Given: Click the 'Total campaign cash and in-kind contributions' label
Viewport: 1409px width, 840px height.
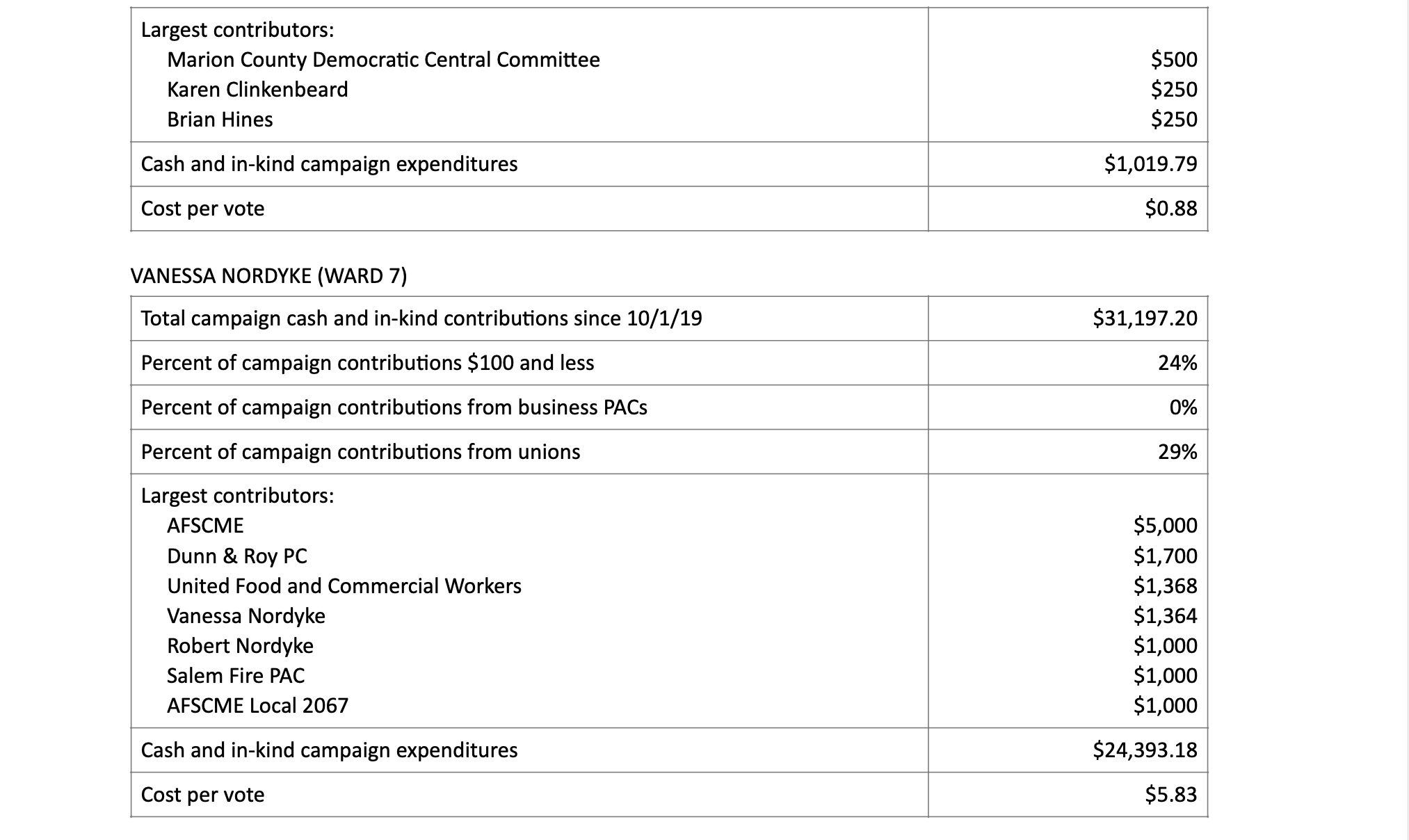Looking at the screenshot, I should (x=421, y=318).
